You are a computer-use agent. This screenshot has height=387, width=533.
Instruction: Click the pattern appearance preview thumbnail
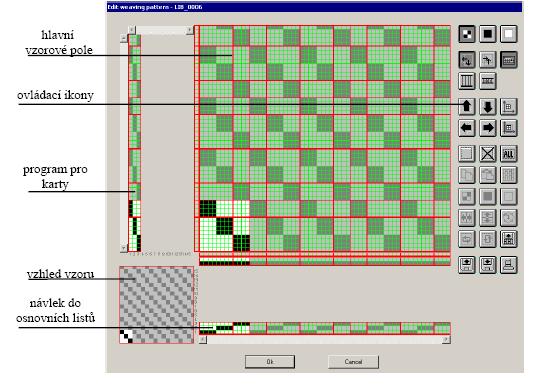[156, 305]
